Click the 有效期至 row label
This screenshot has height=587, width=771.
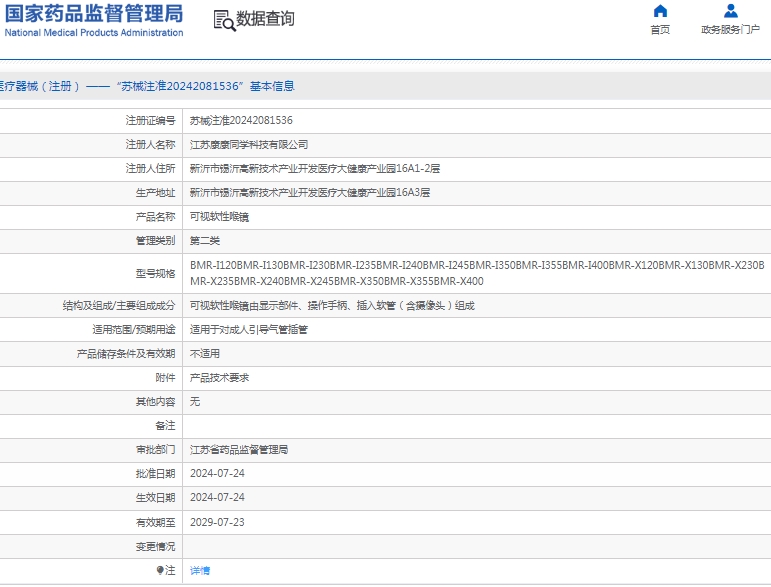point(155,523)
